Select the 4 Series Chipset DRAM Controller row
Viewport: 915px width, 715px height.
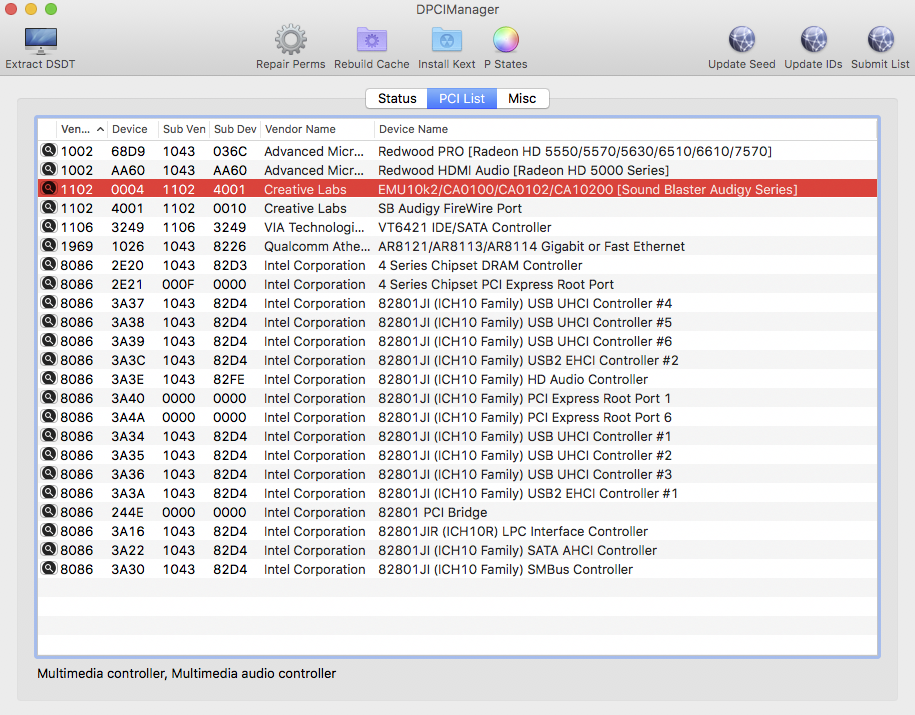(458, 265)
